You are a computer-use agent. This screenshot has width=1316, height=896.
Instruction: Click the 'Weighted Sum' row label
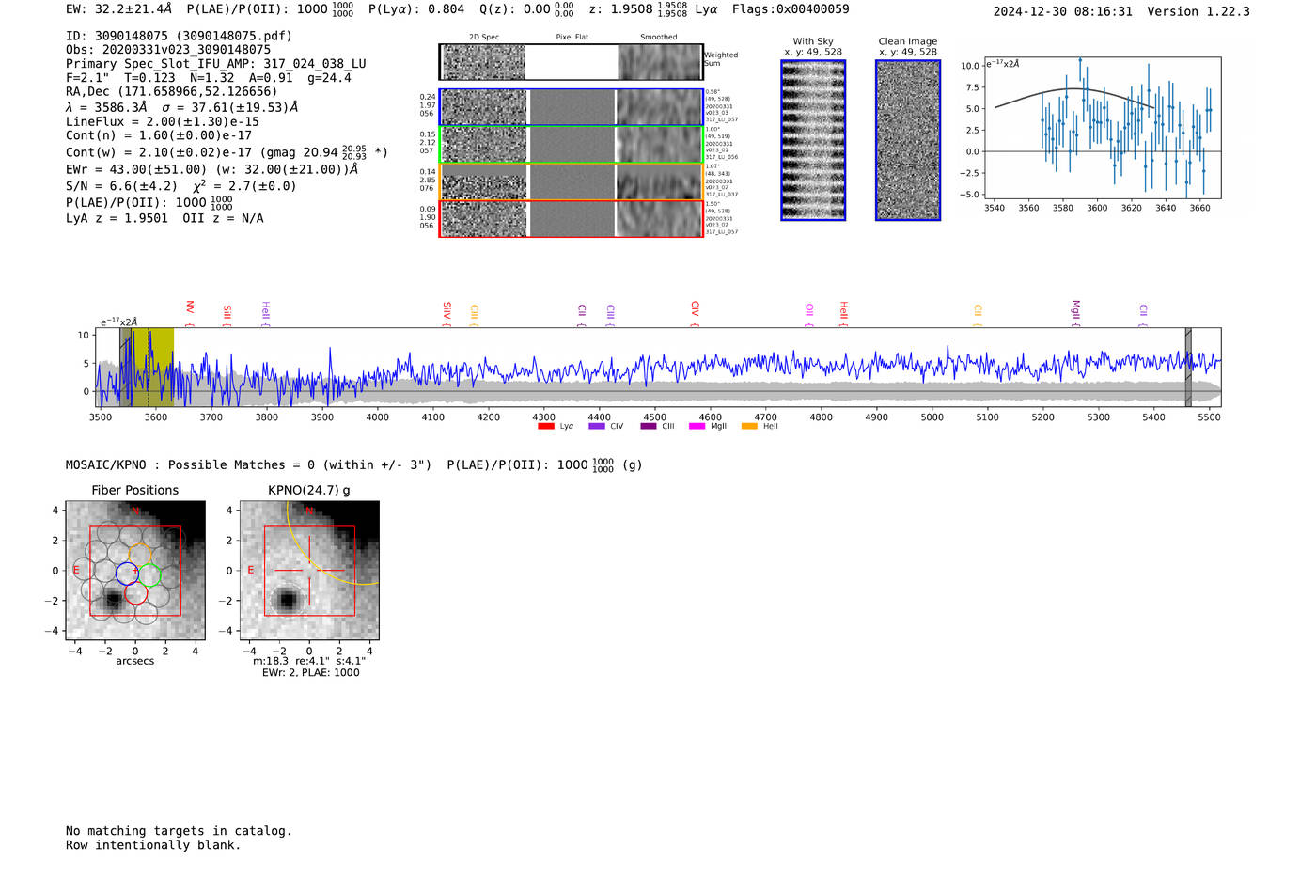(x=721, y=59)
